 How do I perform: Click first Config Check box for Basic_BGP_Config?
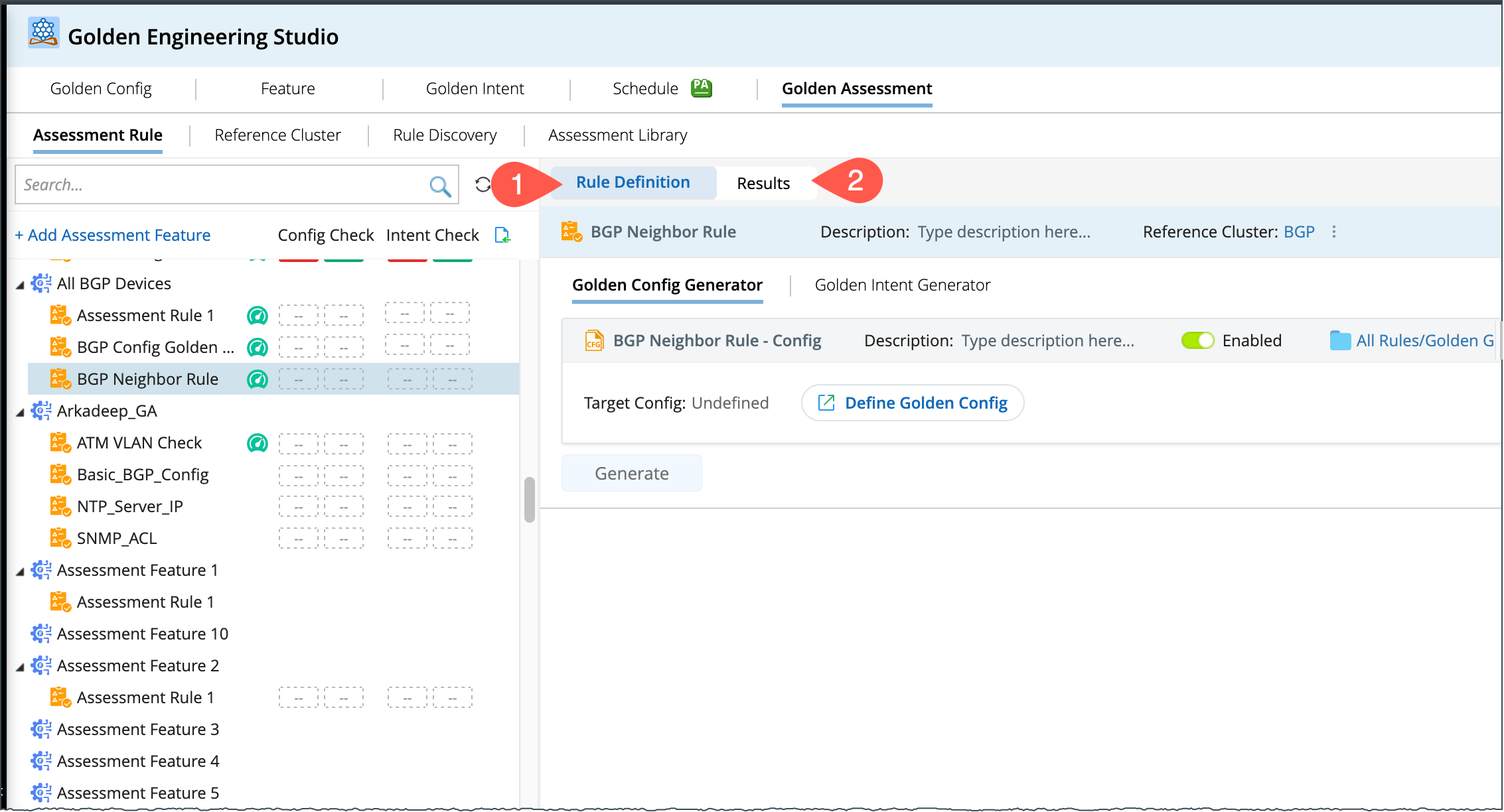pos(298,475)
